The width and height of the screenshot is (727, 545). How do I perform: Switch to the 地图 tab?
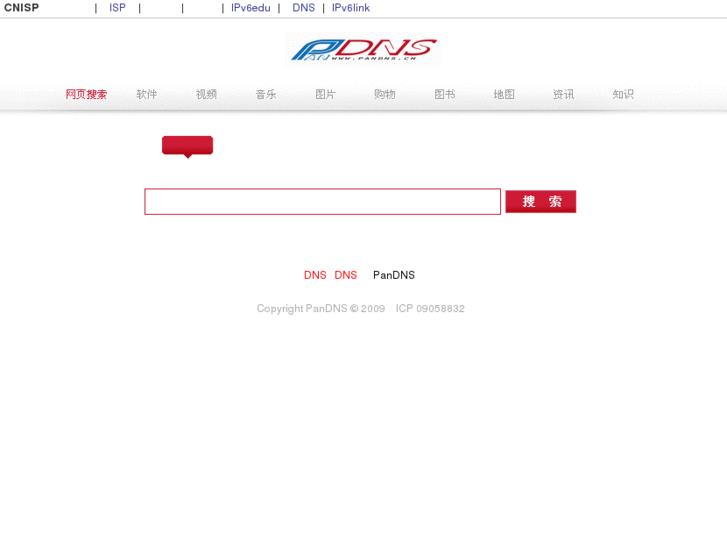tap(504, 94)
